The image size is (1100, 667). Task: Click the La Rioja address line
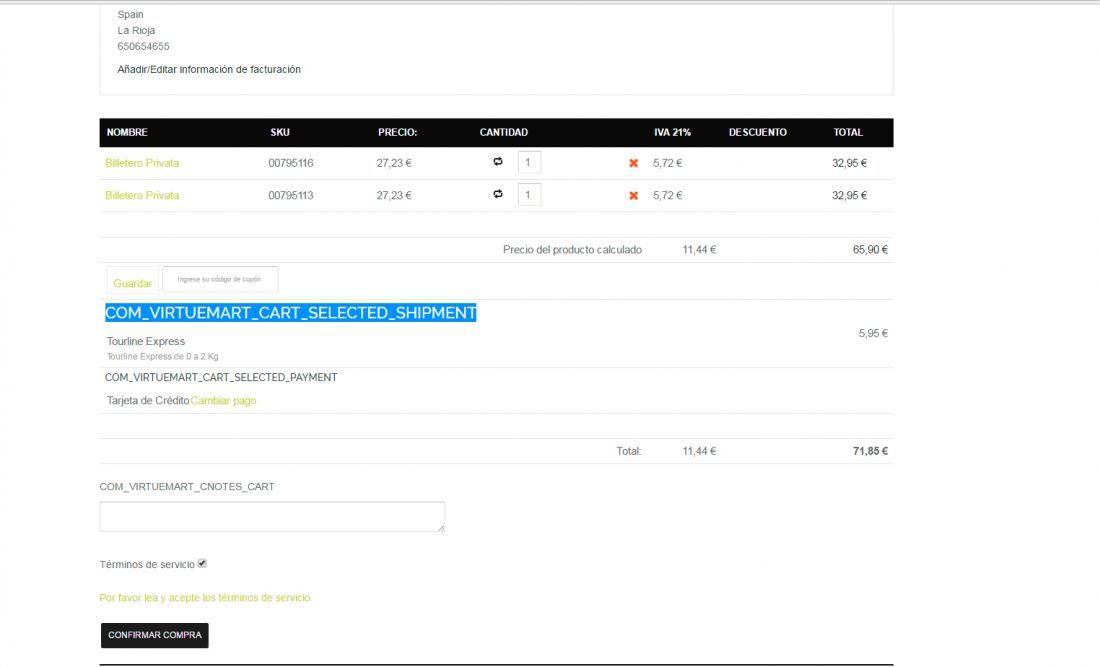[x=136, y=30]
